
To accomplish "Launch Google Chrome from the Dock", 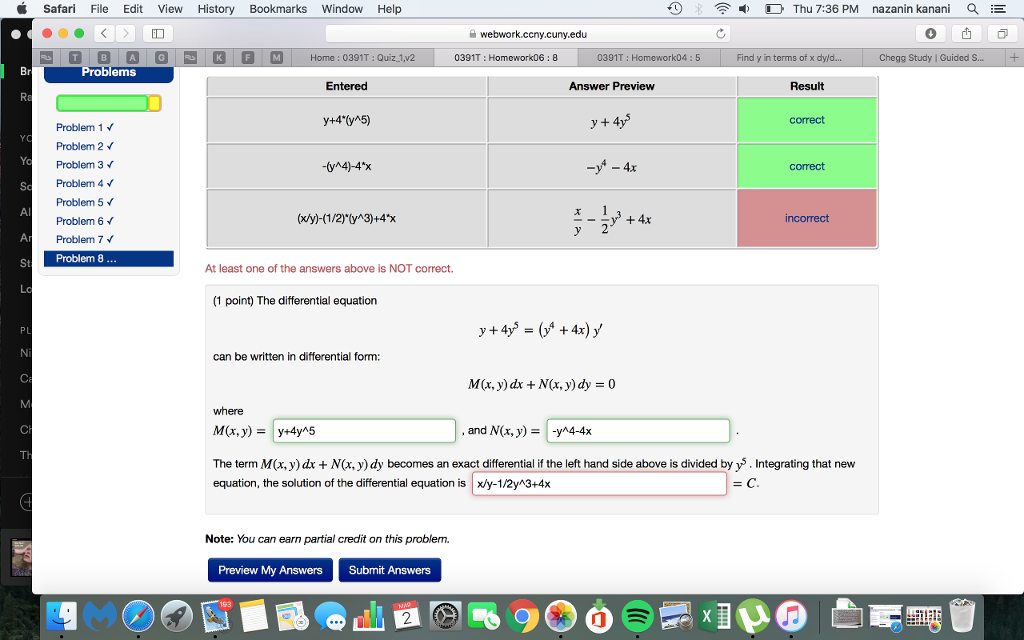I will click(521, 618).
